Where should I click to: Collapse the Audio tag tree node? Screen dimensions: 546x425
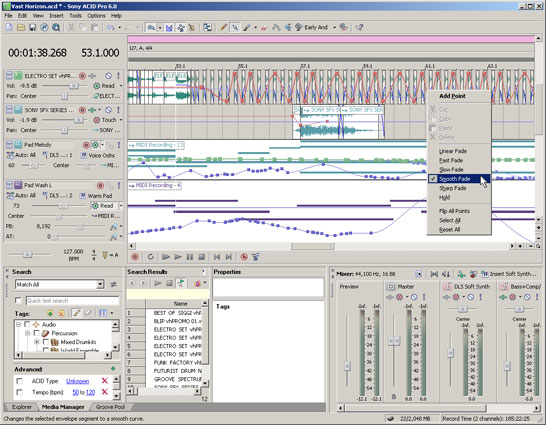[x=18, y=324]
